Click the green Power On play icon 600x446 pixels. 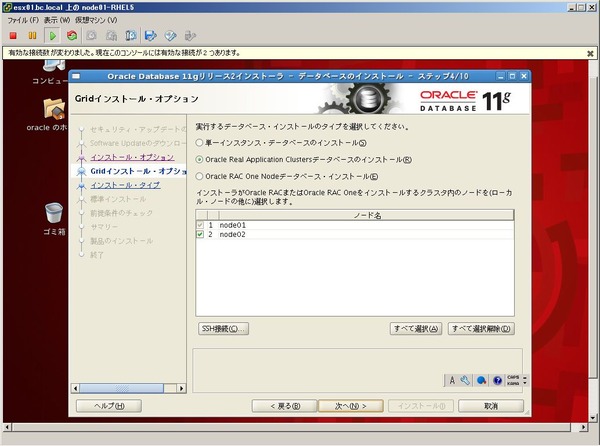(x=52, y=36)
